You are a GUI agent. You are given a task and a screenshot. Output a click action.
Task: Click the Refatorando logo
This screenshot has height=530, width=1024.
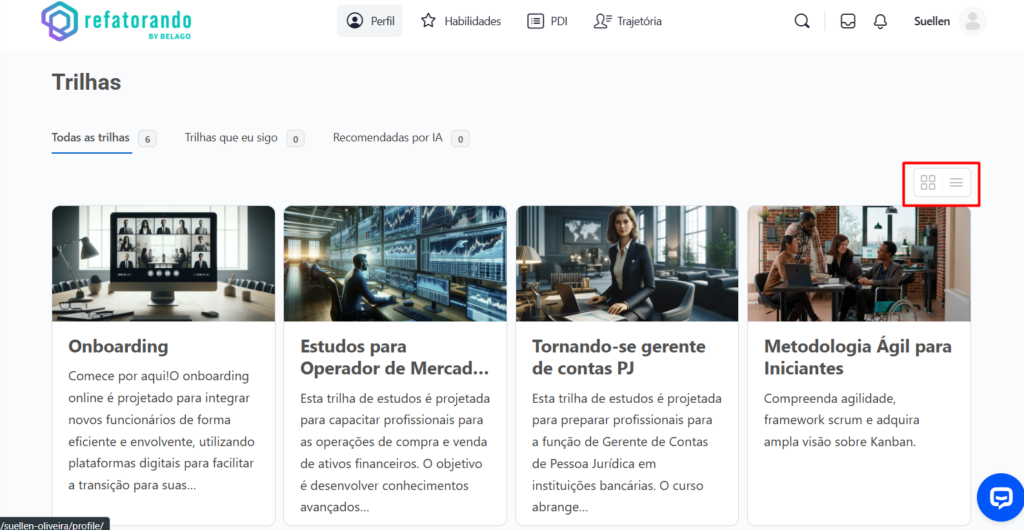(116, 21)
